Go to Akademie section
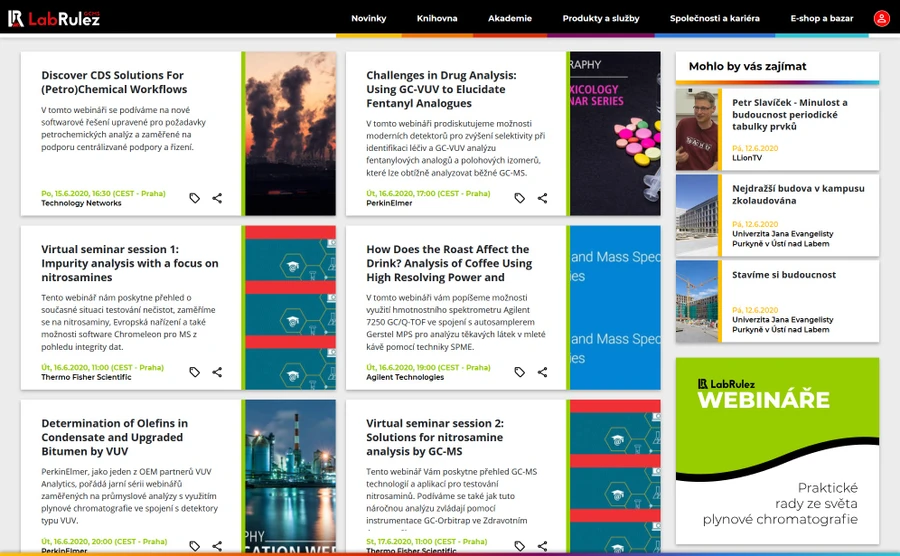The width and height of the screenshot is (900, 556). click(x=510, y=18)
